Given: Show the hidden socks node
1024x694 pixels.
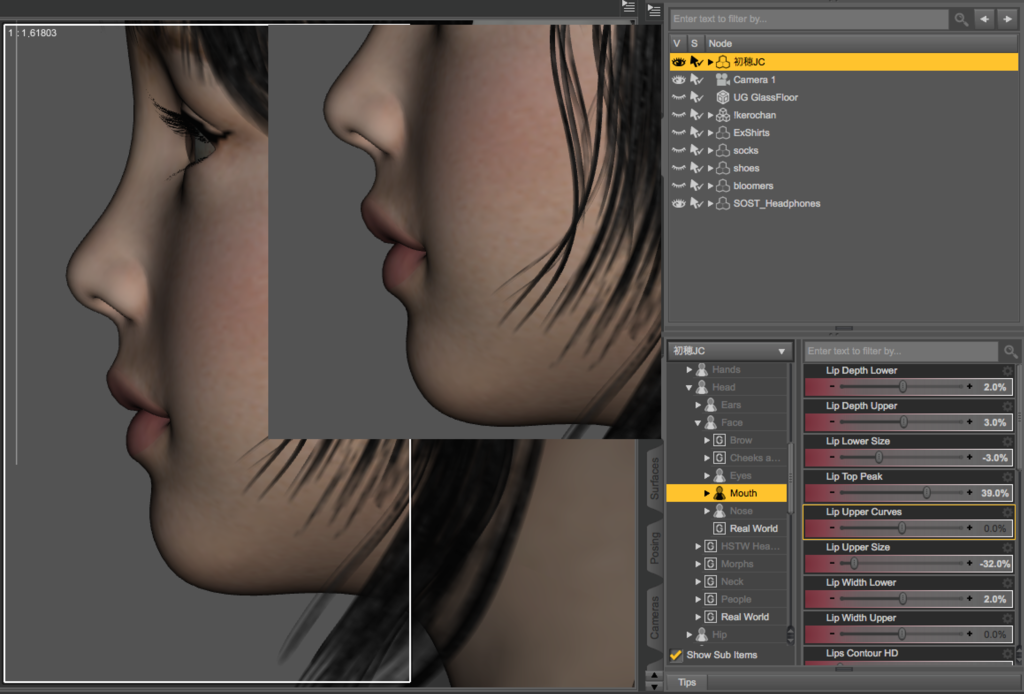Looking at the screenshot, I should click(x=679, y=150).
